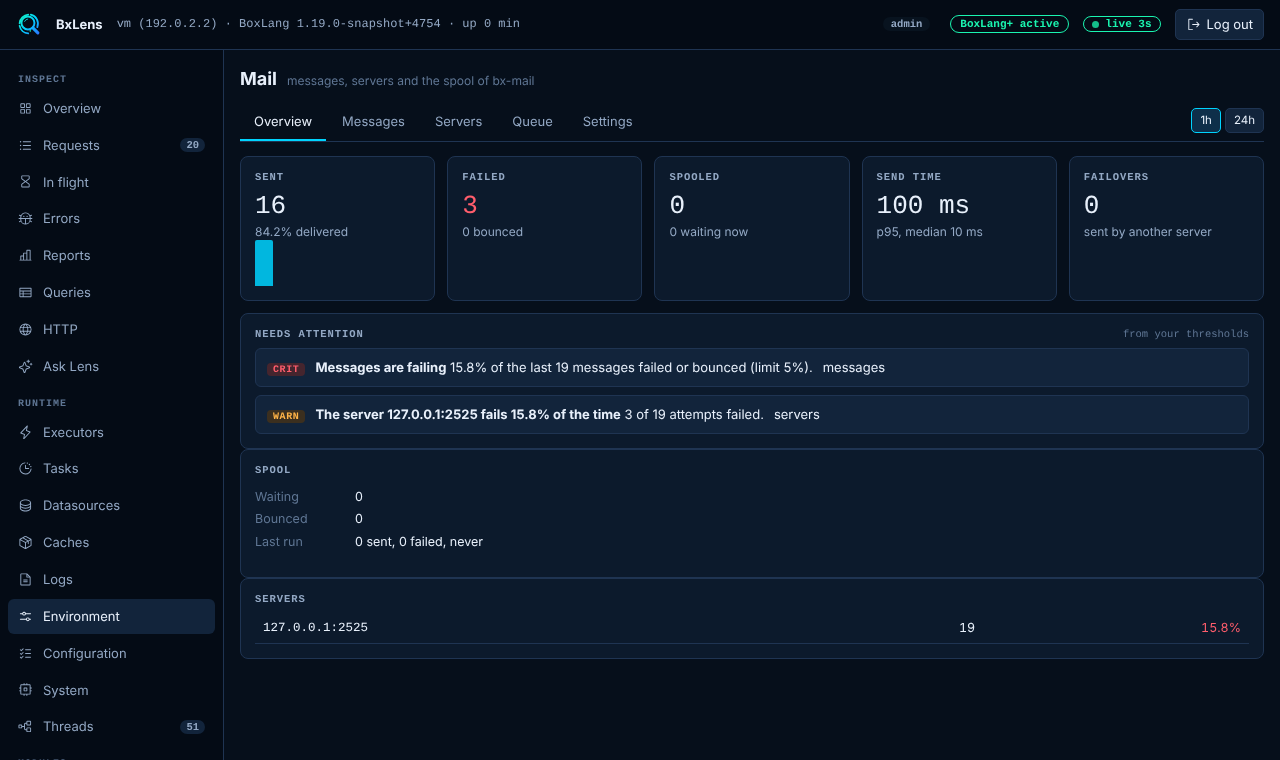Follow the servers link in WARN alert
Image resolution: width=1280 pixels, height=760 pixels.
point(797,414)
